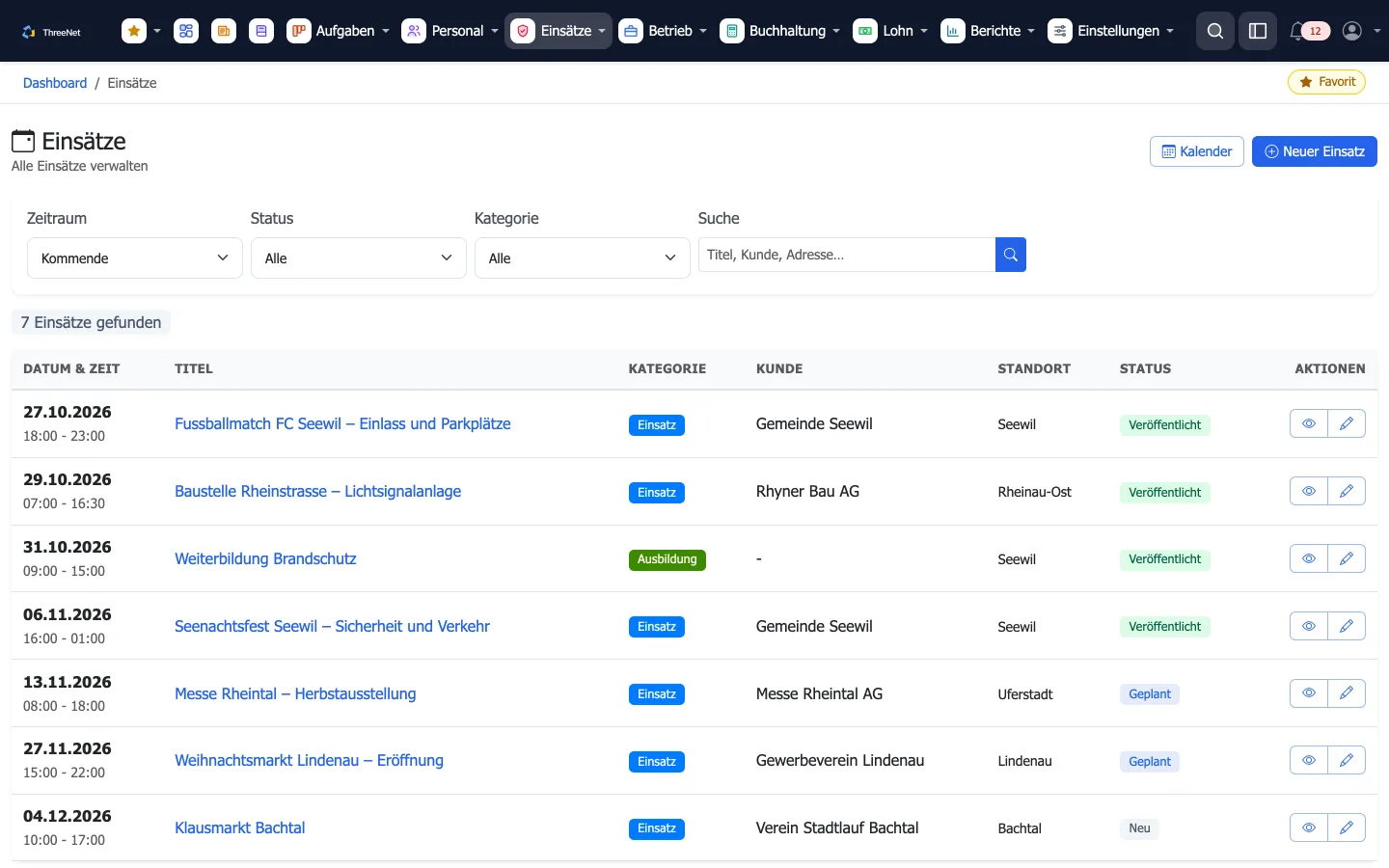Open the global search magnifier in navbar
1389x868 pixels.
[1215, 31]
